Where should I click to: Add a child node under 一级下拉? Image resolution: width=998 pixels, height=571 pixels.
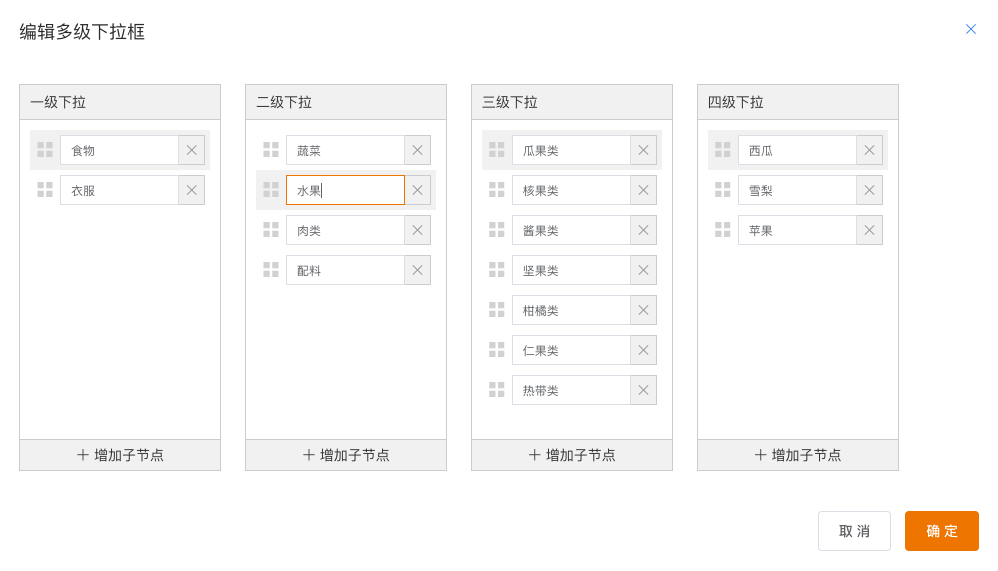coord(120,455)
